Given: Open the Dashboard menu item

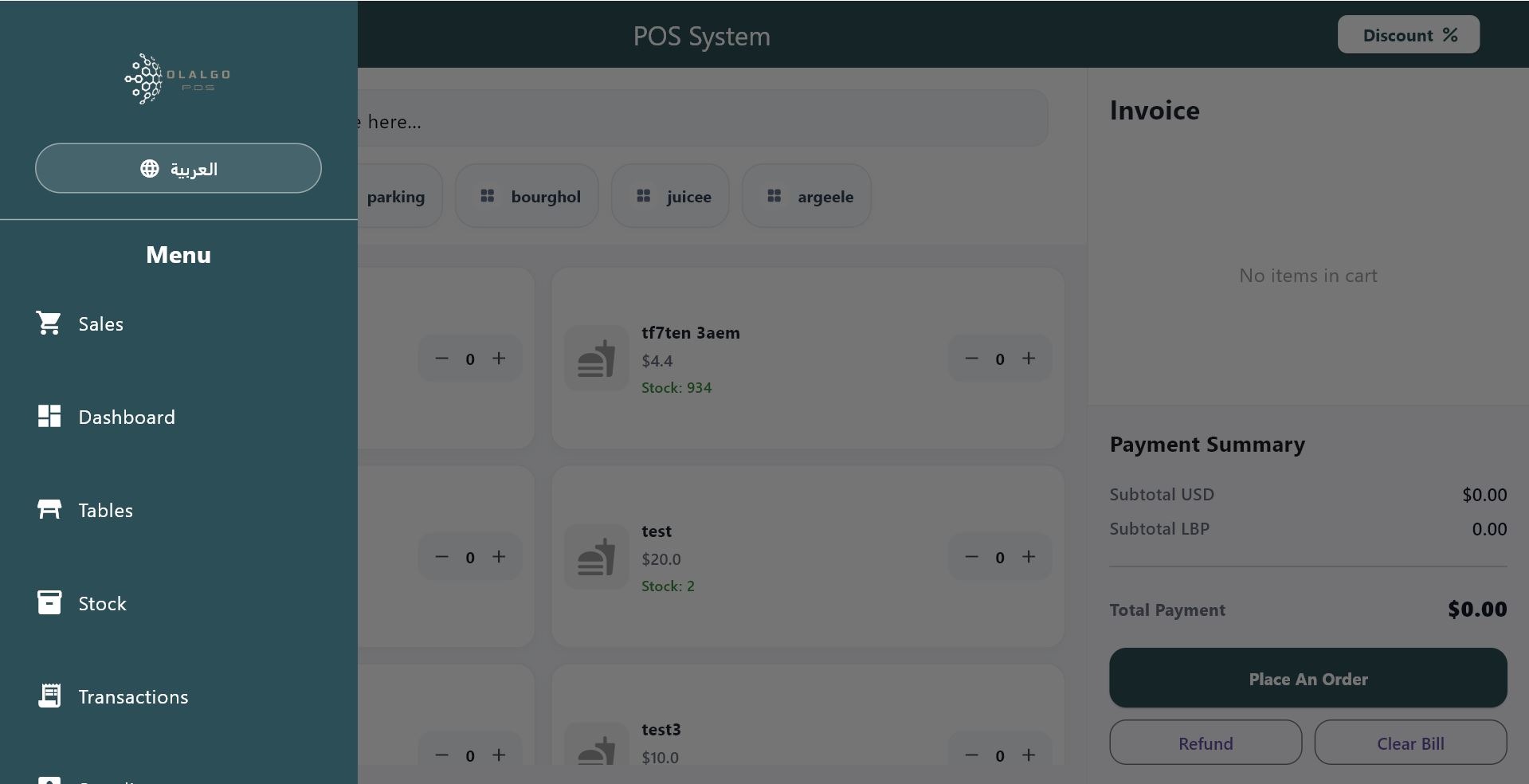Looking at the screenshot, I should tap(178, 417).
